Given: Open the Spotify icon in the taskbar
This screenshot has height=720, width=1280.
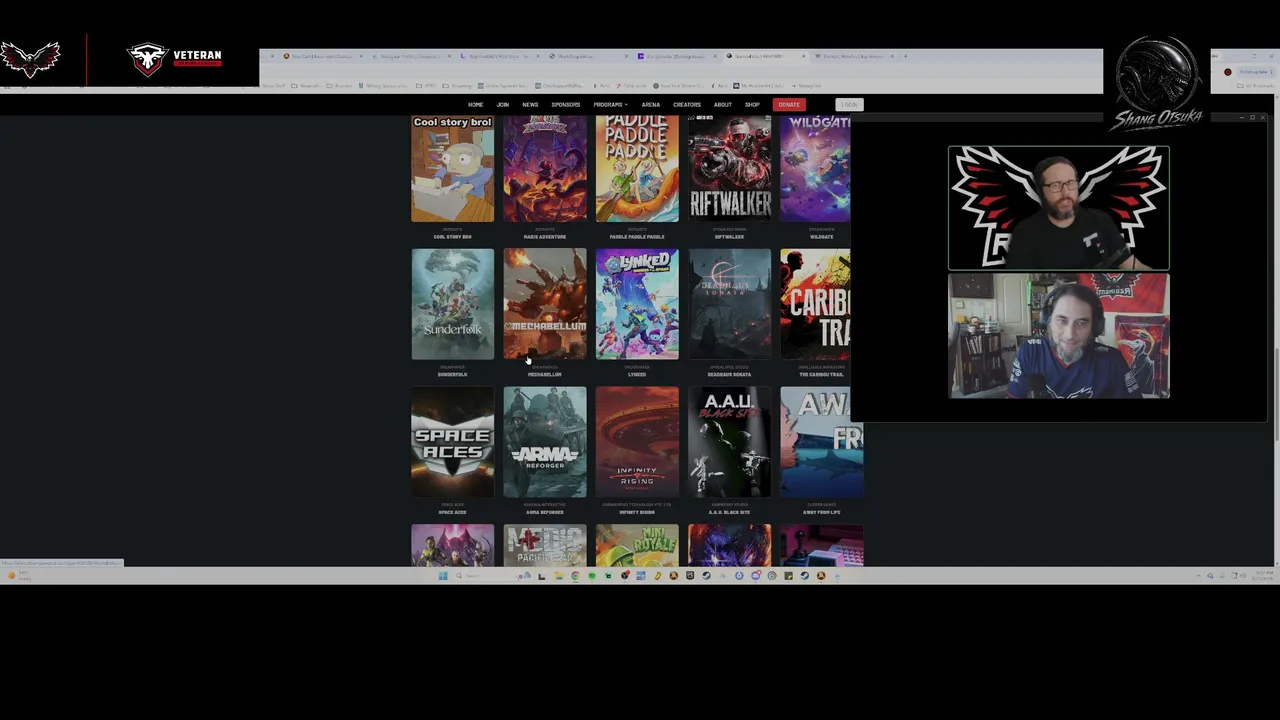Looking at the screenshot, I should coord(592,576).
